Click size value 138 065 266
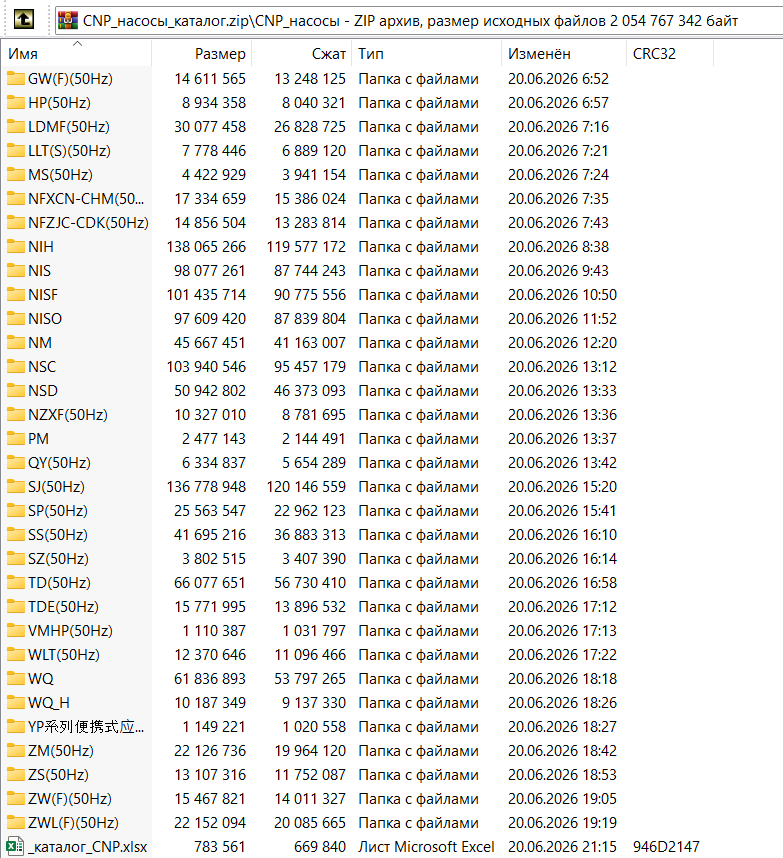This screenshot has height=858, width=783. (206, 247)
